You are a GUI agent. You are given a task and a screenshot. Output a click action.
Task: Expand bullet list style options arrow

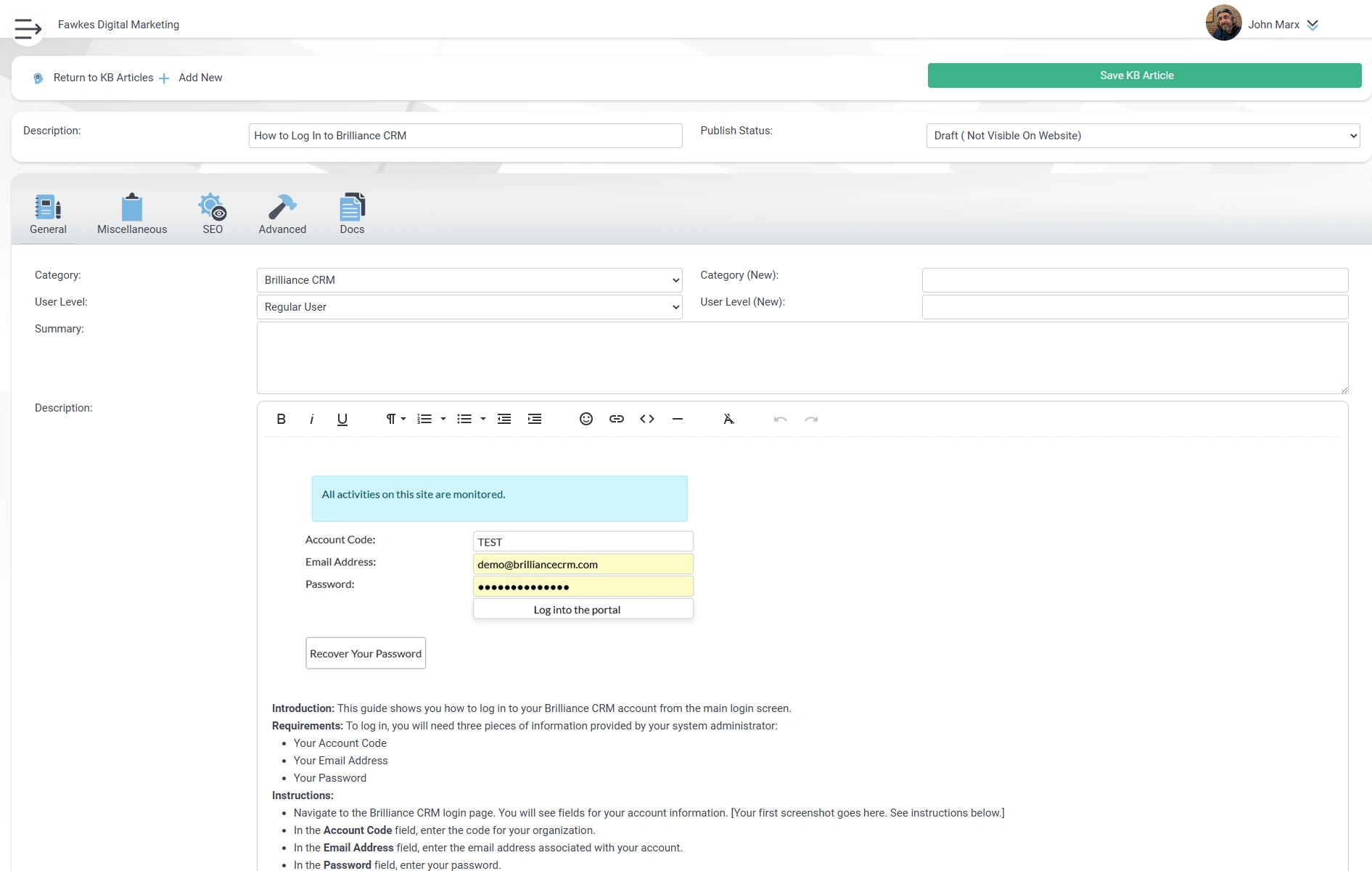point(483,419)
